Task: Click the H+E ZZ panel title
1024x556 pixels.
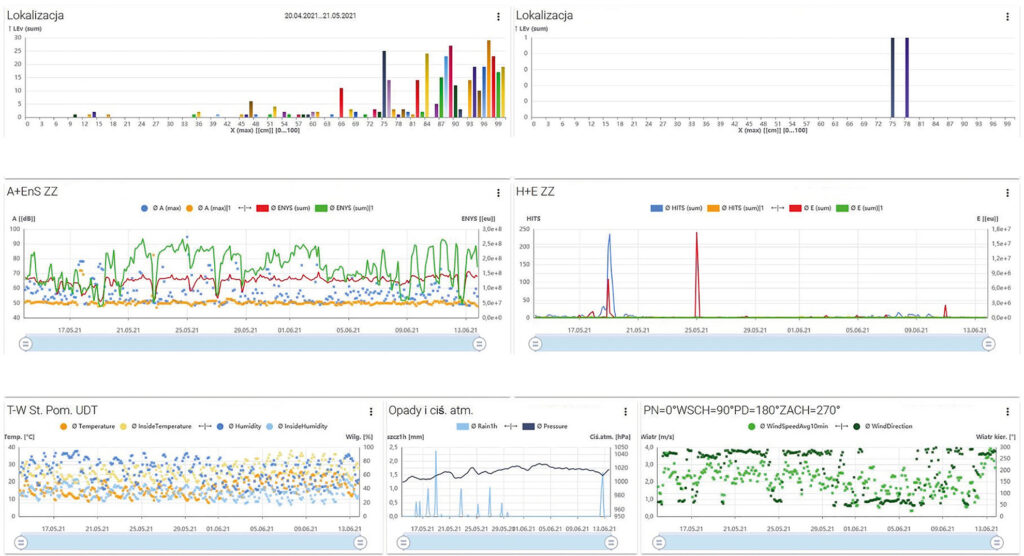Action: 535,192
